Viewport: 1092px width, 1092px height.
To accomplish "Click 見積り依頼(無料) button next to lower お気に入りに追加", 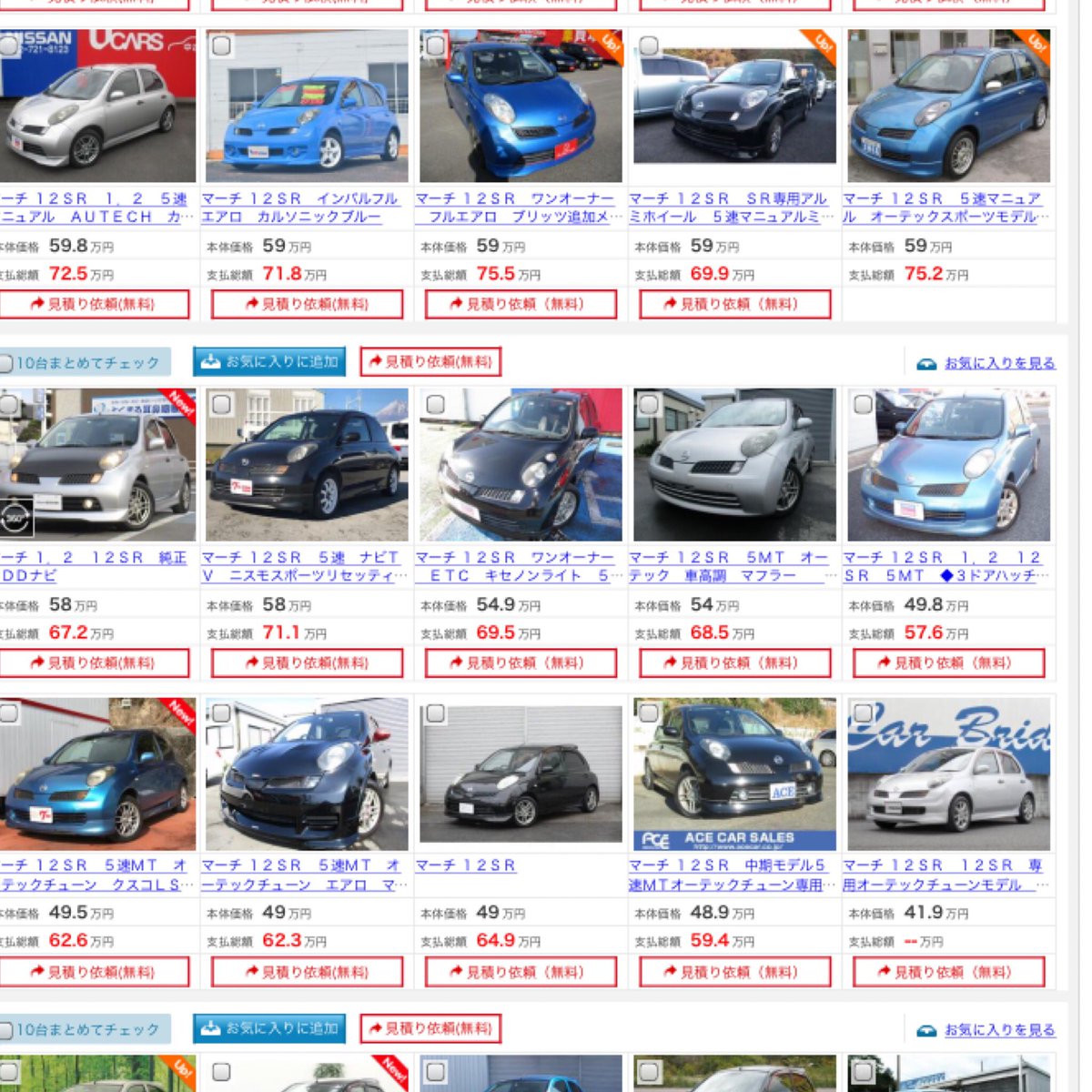I will (x=430, y=1028).
